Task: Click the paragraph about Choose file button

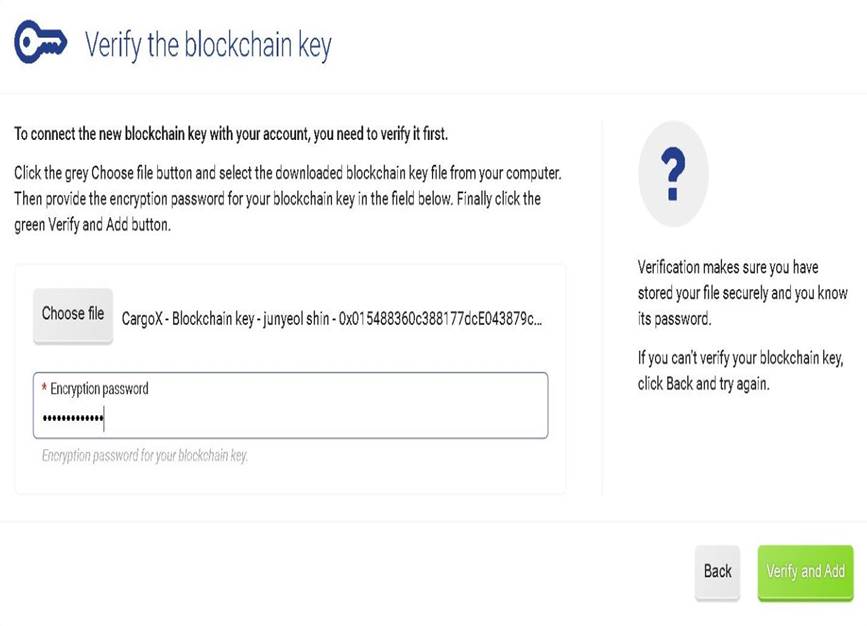Action: pos(288,199)
